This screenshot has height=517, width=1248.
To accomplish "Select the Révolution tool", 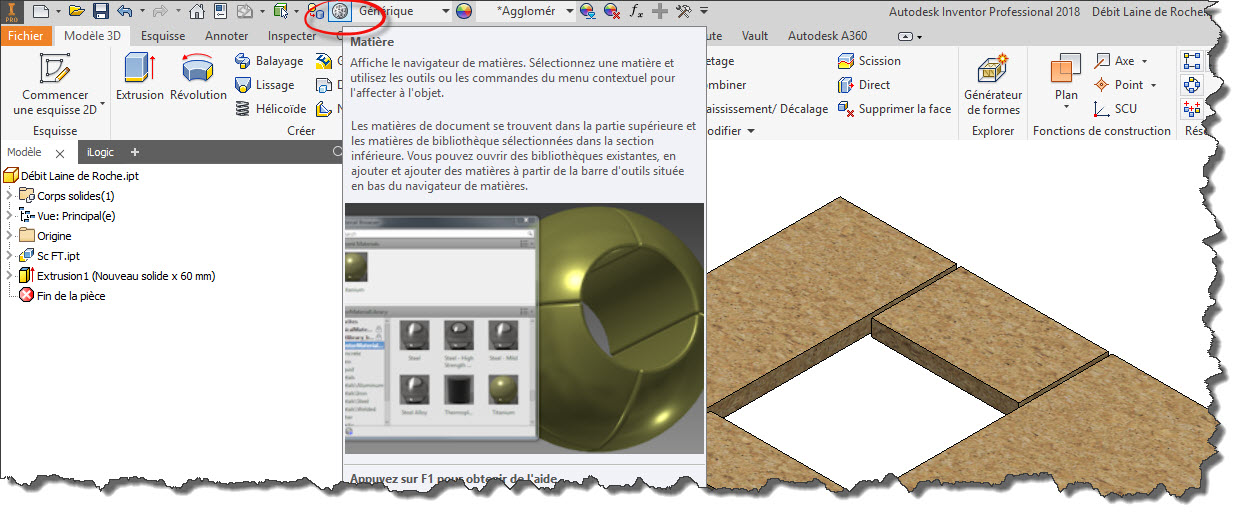I will tap(198, 77).
